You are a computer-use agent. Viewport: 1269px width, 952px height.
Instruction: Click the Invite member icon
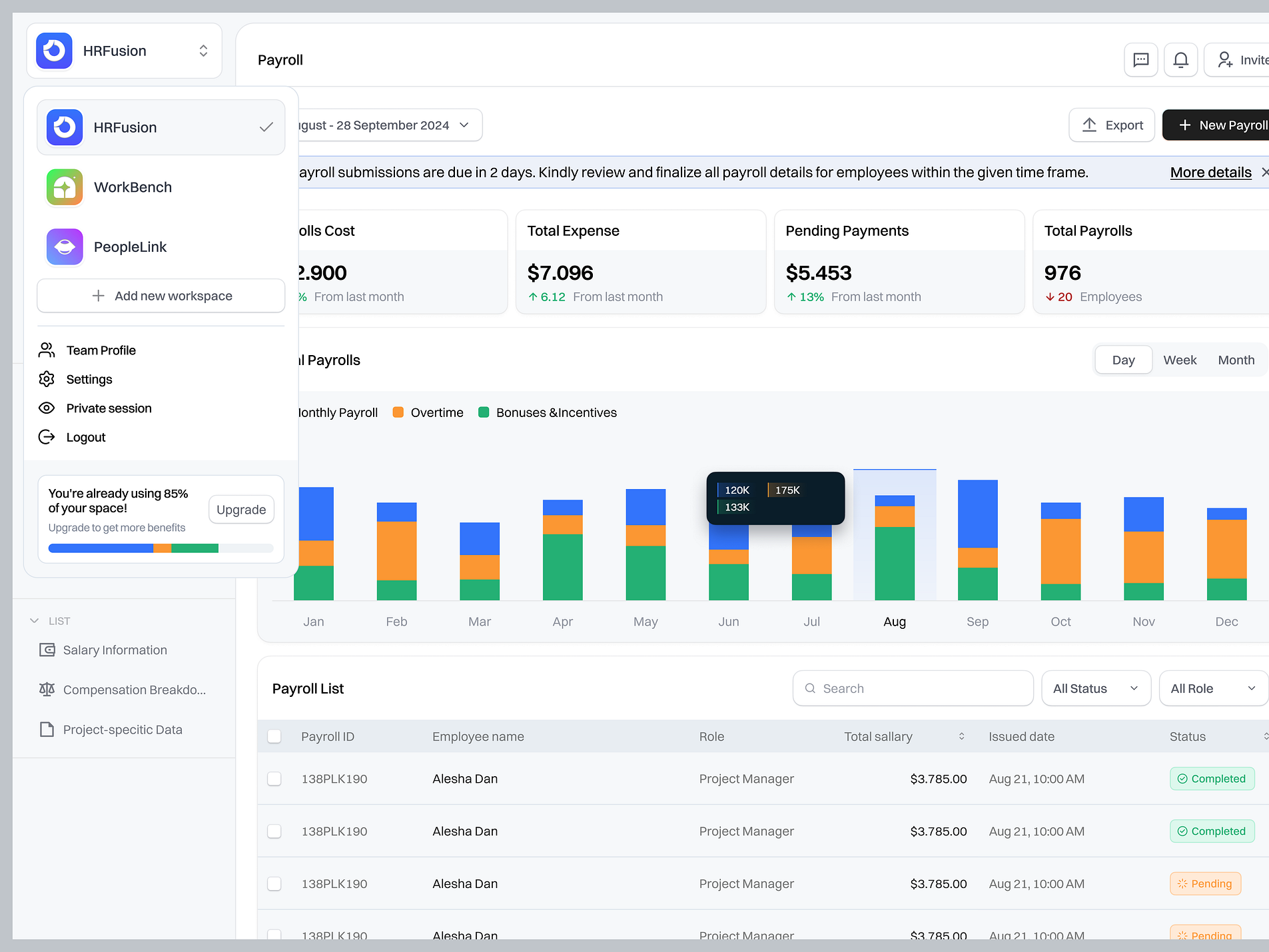[1225, 59]
